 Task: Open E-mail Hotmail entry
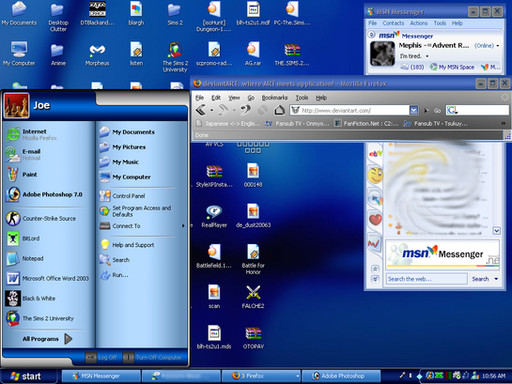[x=23, y=154]
